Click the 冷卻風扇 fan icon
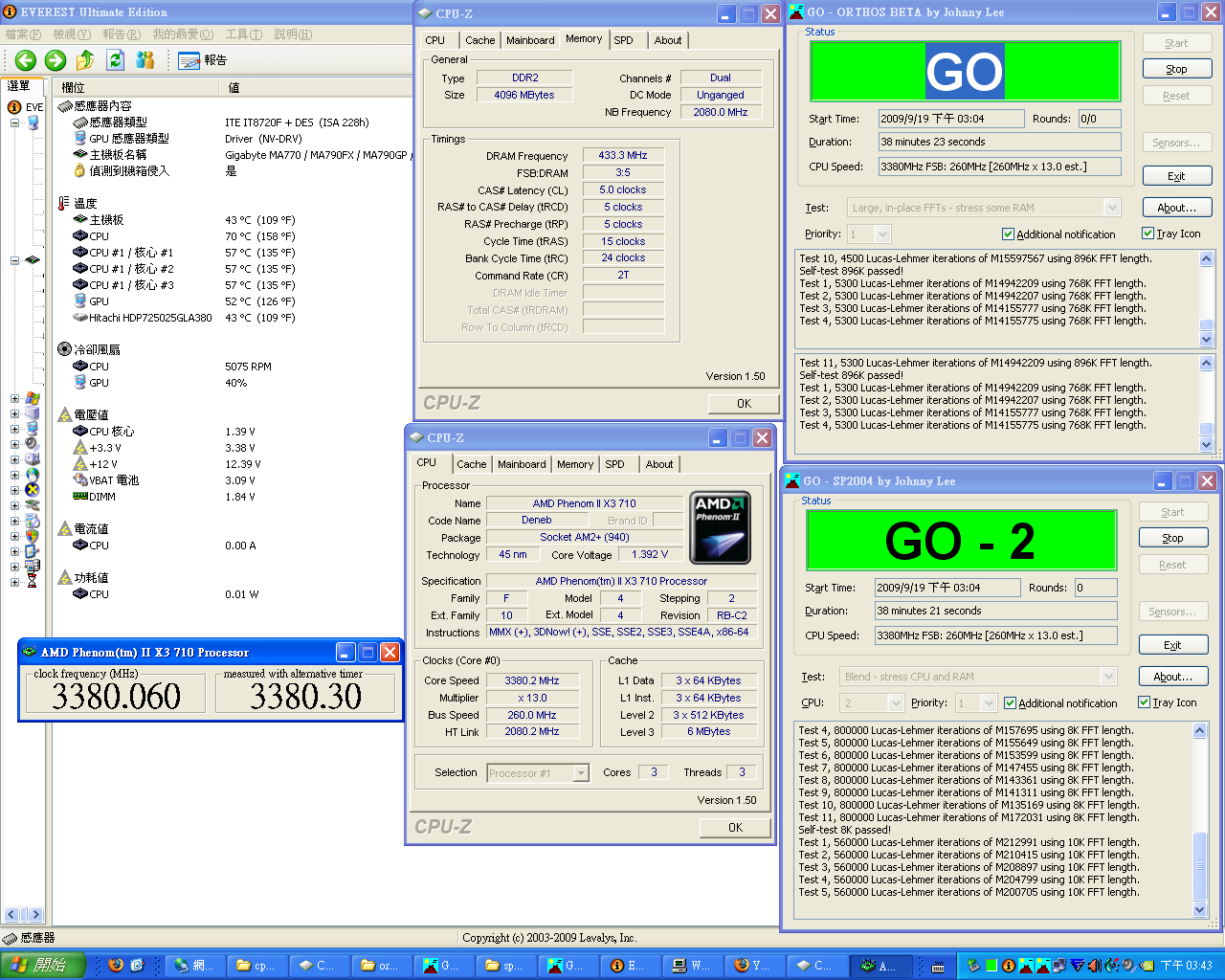1225x980 pixels. [x=64, y=349]
